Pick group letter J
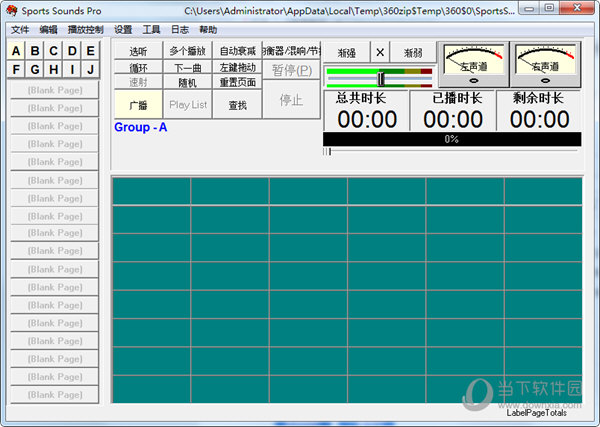 tap(90, 69)
